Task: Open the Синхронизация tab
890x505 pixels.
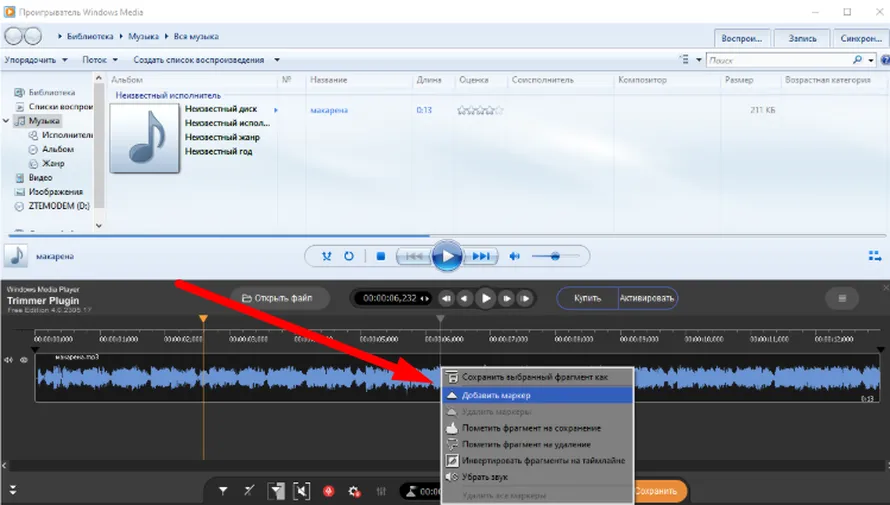Action: click(860, 39)
